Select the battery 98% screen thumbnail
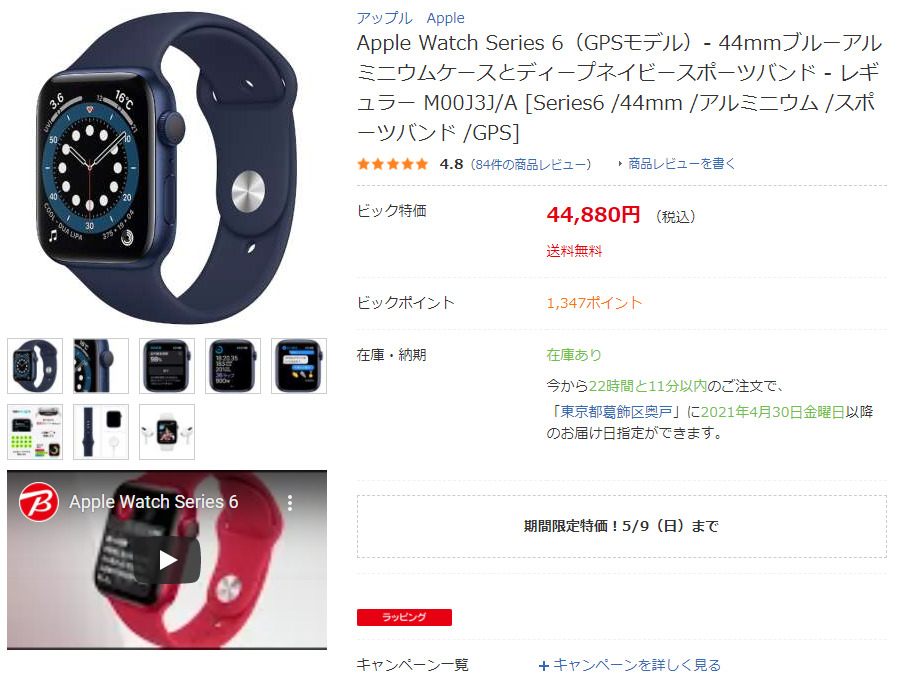Screen dimensions: 914x689 (167, 365)
